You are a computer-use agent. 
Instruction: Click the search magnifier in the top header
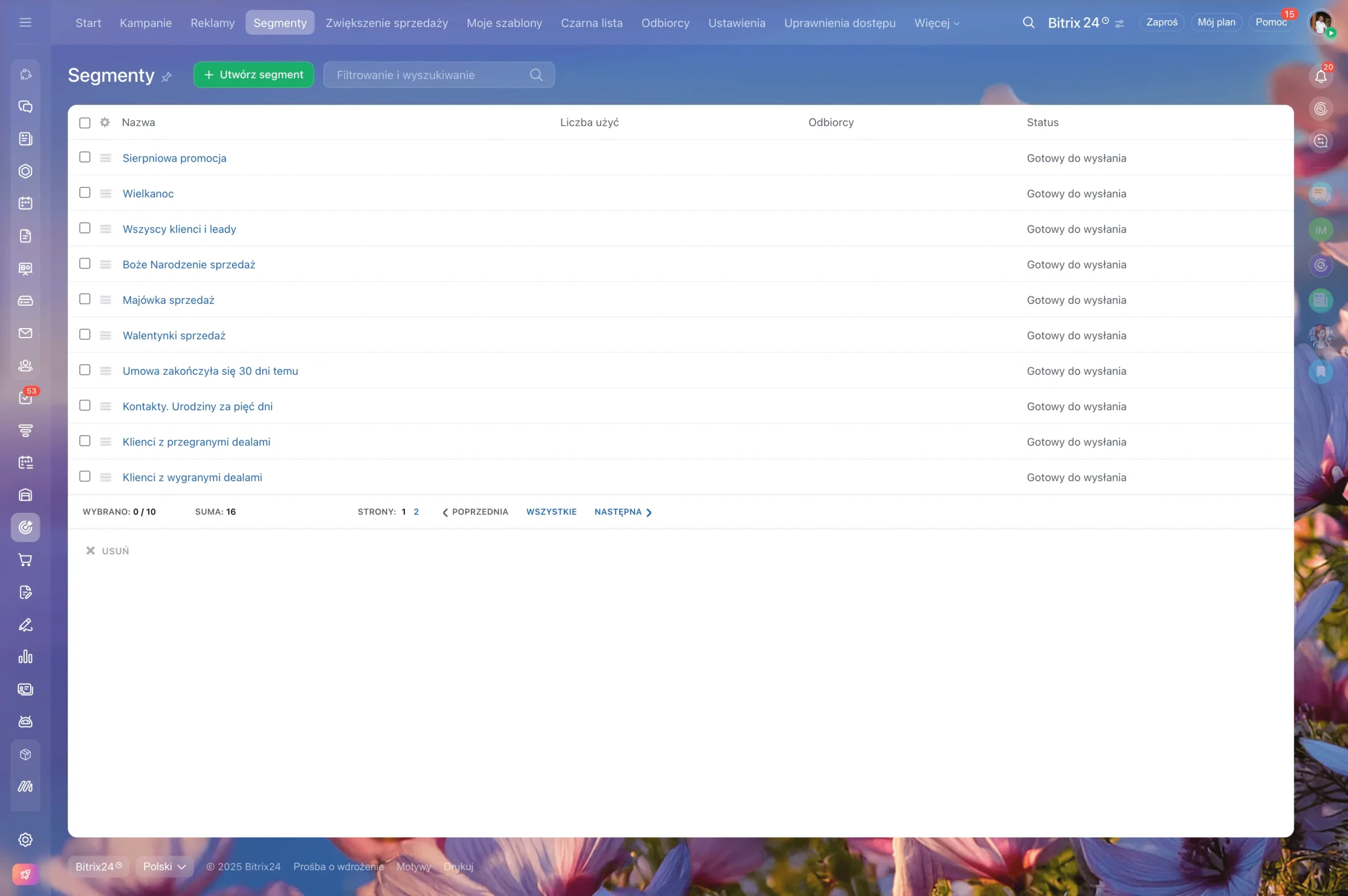coord(1028,22)
